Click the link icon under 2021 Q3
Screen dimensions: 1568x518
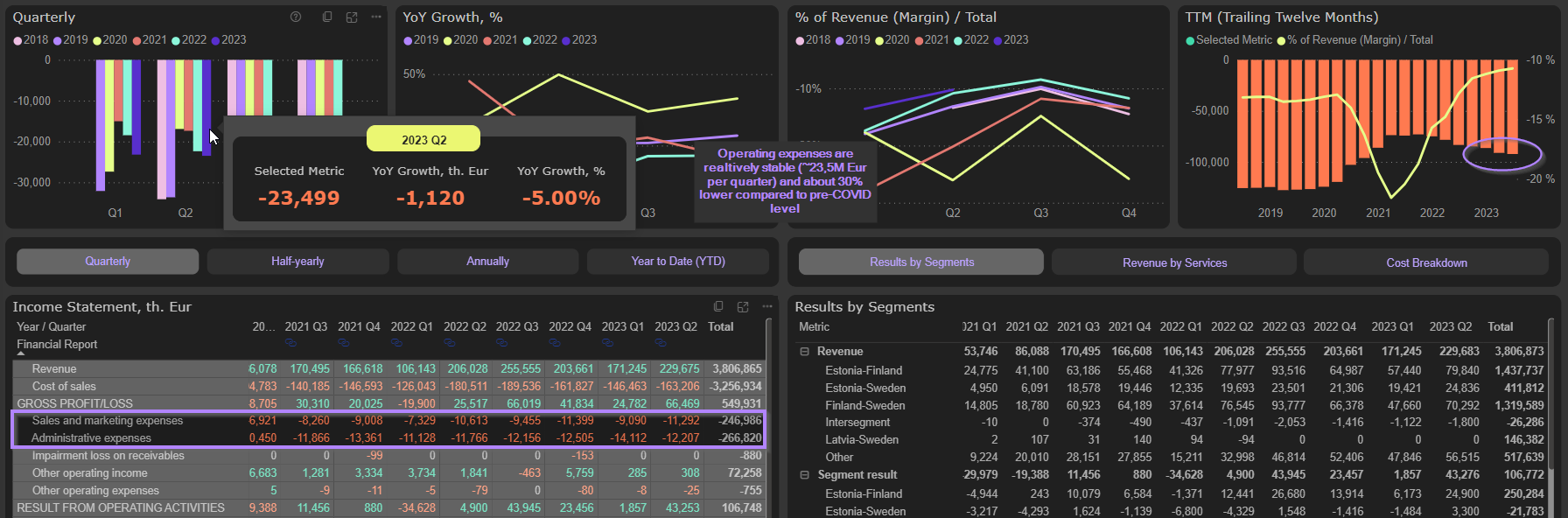pyautogui.click(x=290, y=343)
